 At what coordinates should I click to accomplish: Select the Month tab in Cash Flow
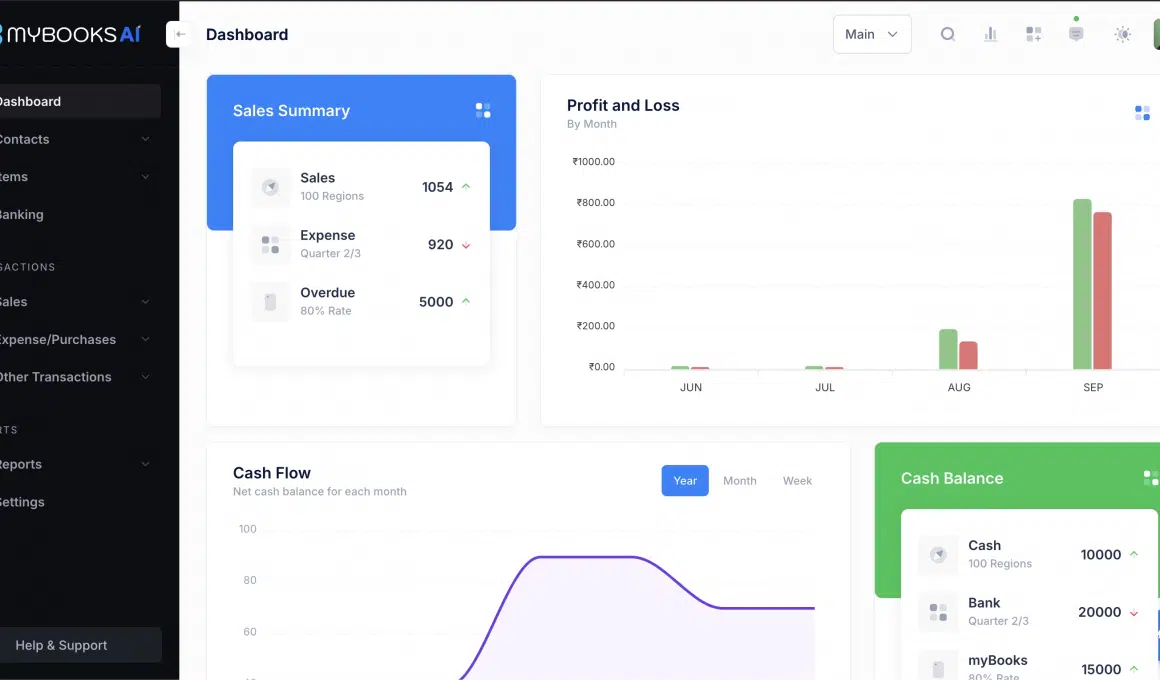click(x=739, y=481)
